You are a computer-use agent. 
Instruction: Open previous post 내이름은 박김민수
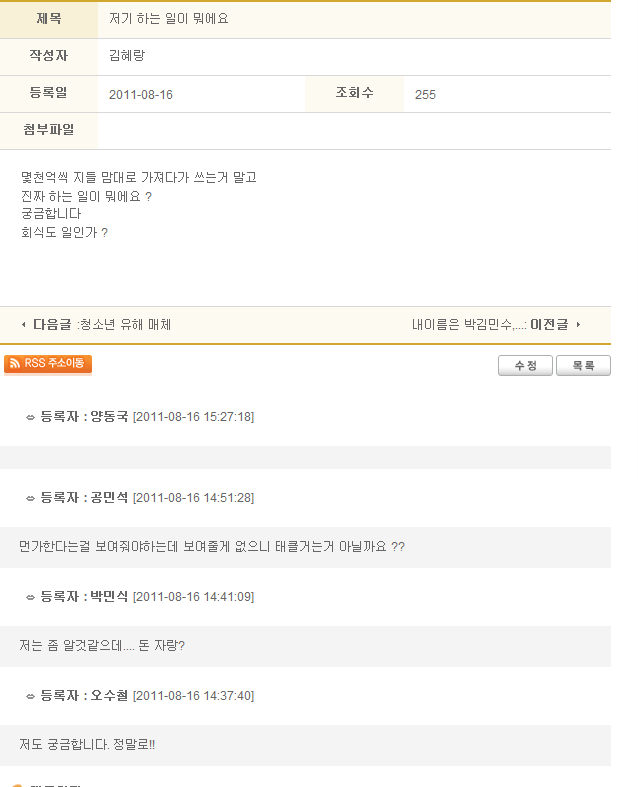point(468,325)
